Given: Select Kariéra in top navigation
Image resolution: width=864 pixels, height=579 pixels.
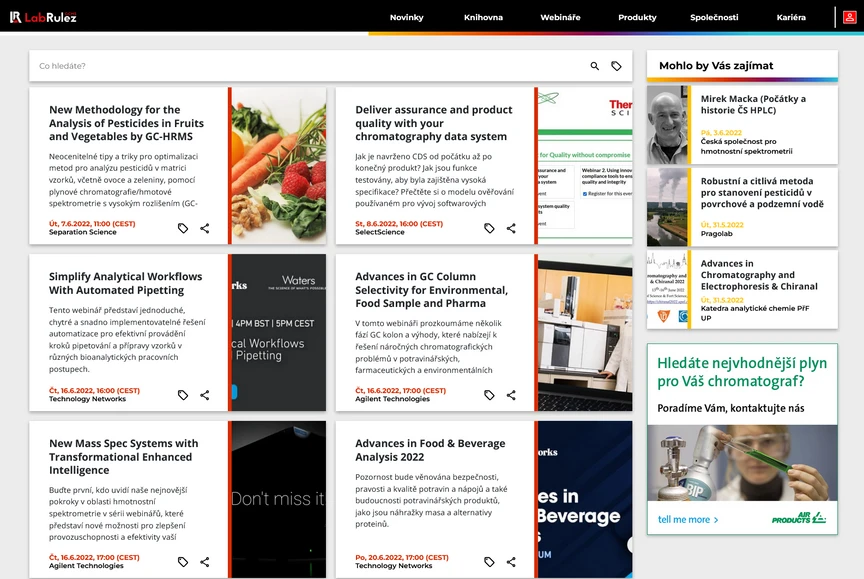Looking at the screenshot, I should point(791,18).
